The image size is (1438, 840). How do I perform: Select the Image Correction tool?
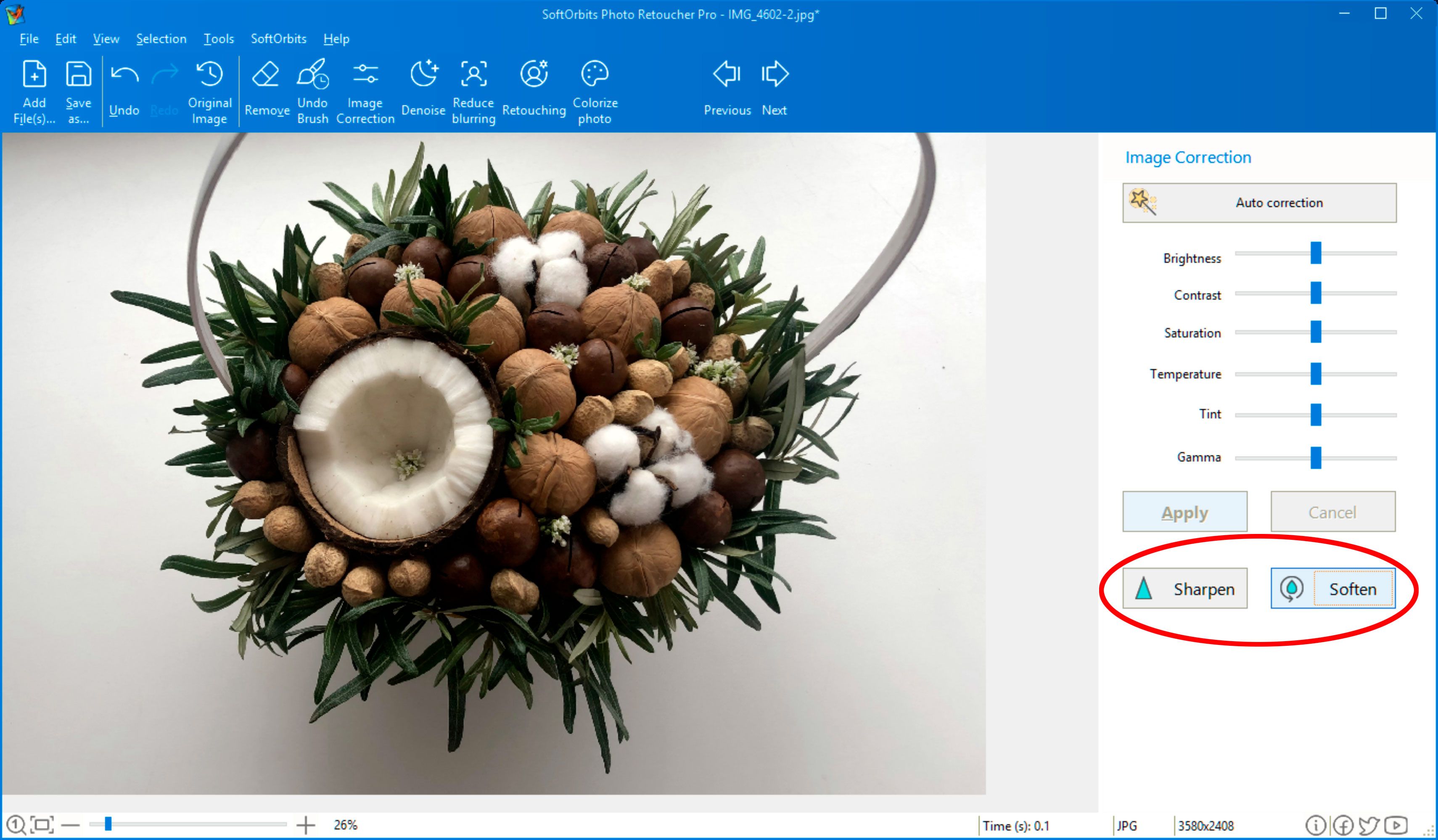[x=366, y=89]
